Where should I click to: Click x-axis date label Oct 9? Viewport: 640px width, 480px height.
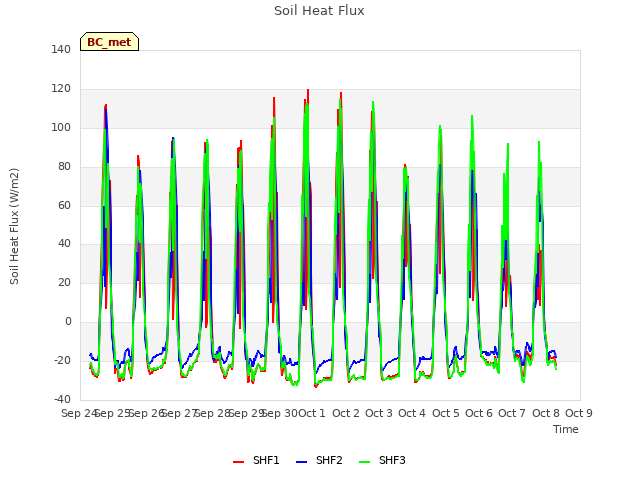(579, 413)
